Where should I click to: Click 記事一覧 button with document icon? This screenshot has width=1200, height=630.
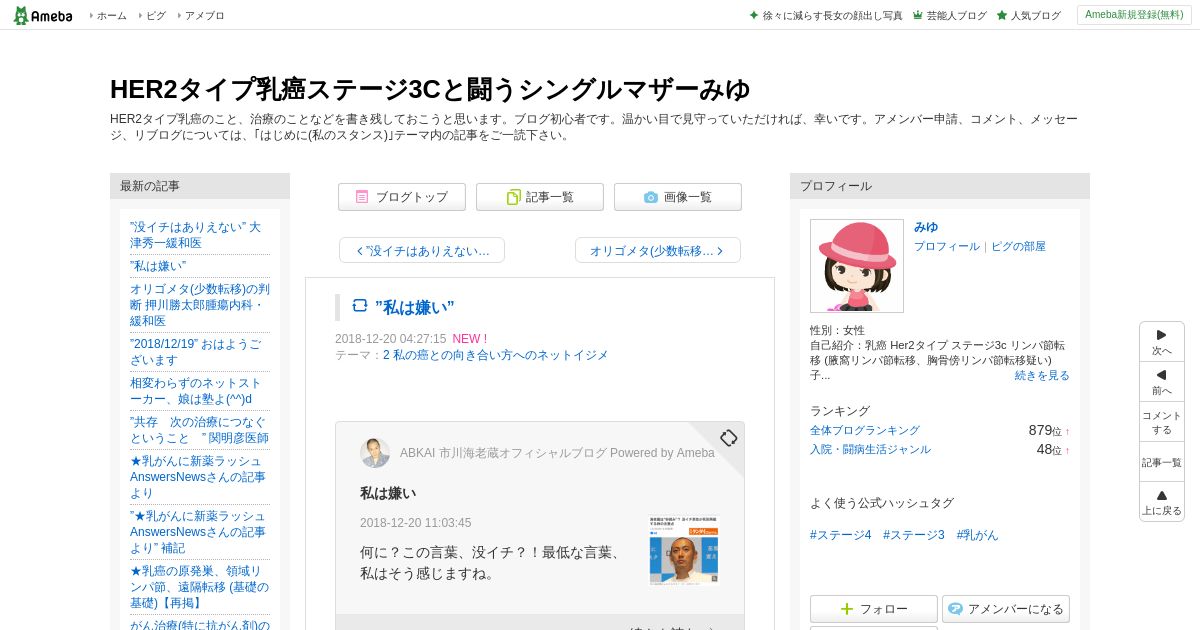(x=540, y=197)
